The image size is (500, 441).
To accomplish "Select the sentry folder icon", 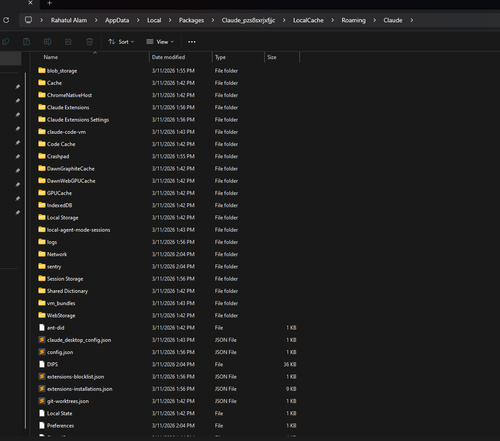I will click(42, 266).
